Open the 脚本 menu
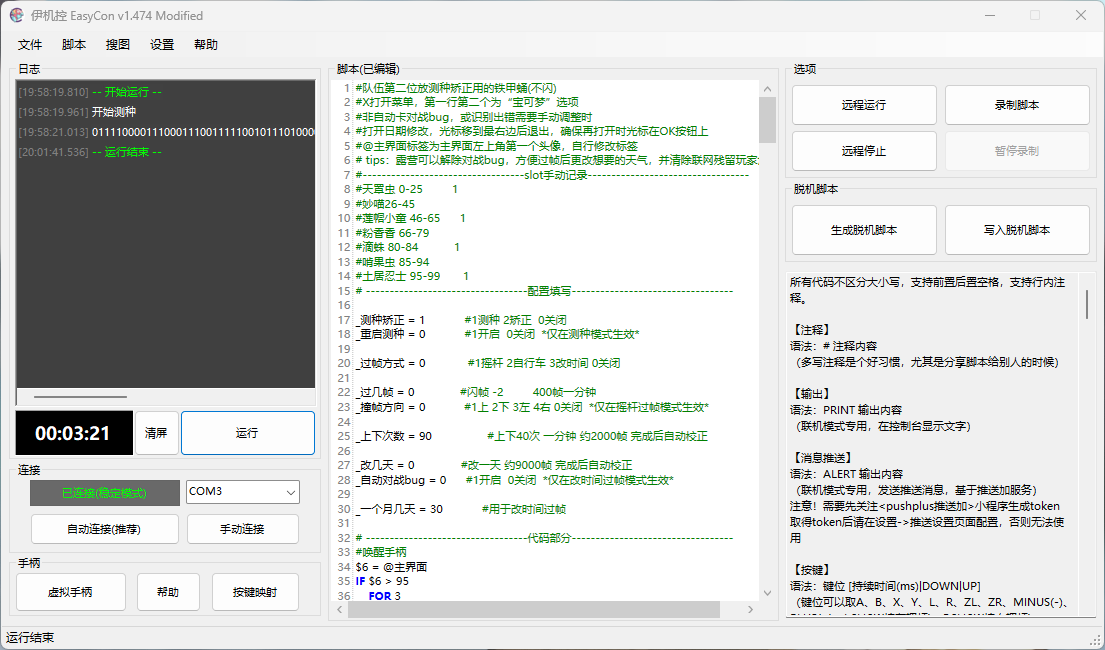Image resolution: width=1105 pixels, height=650 pixels. [x=74, y=45]
